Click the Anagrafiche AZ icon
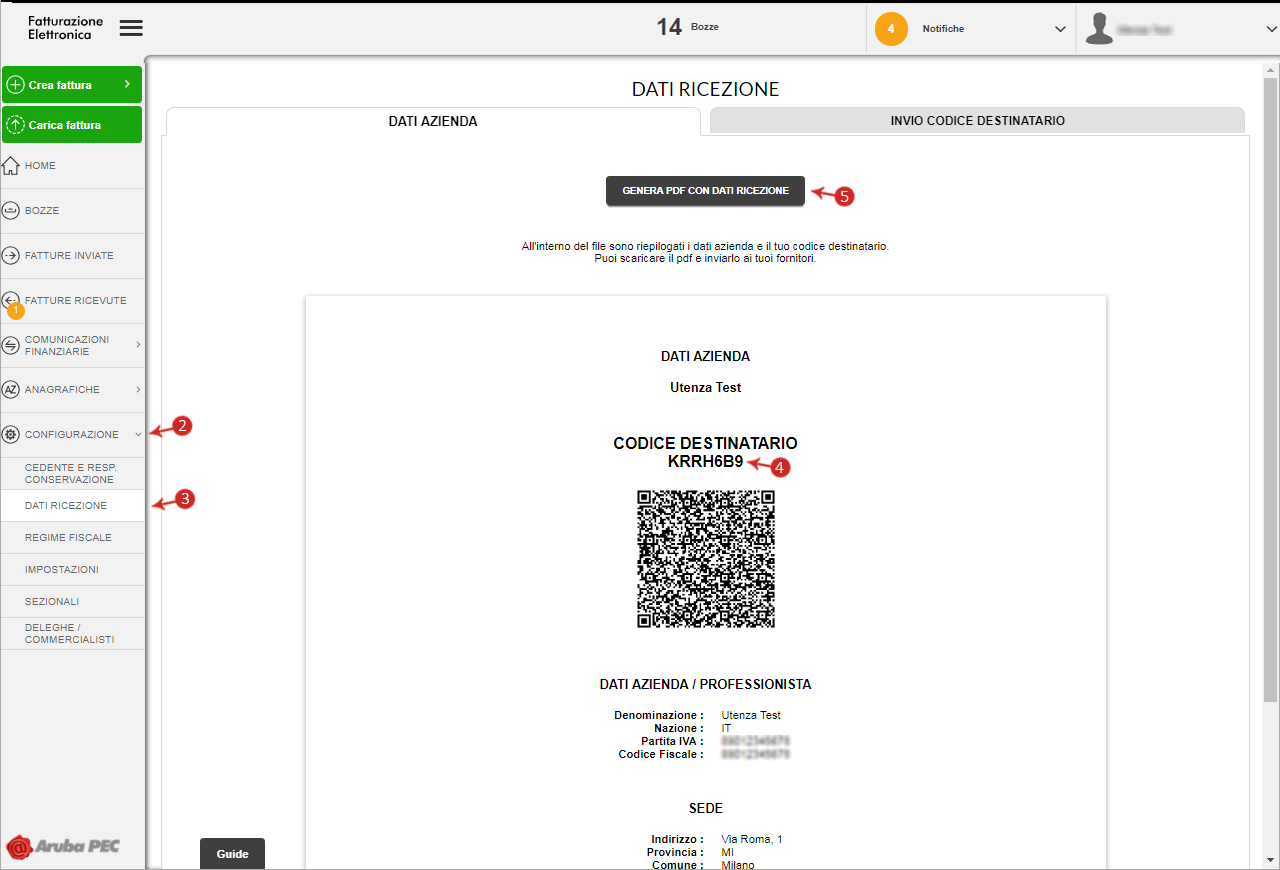 [x=11, y=389]
